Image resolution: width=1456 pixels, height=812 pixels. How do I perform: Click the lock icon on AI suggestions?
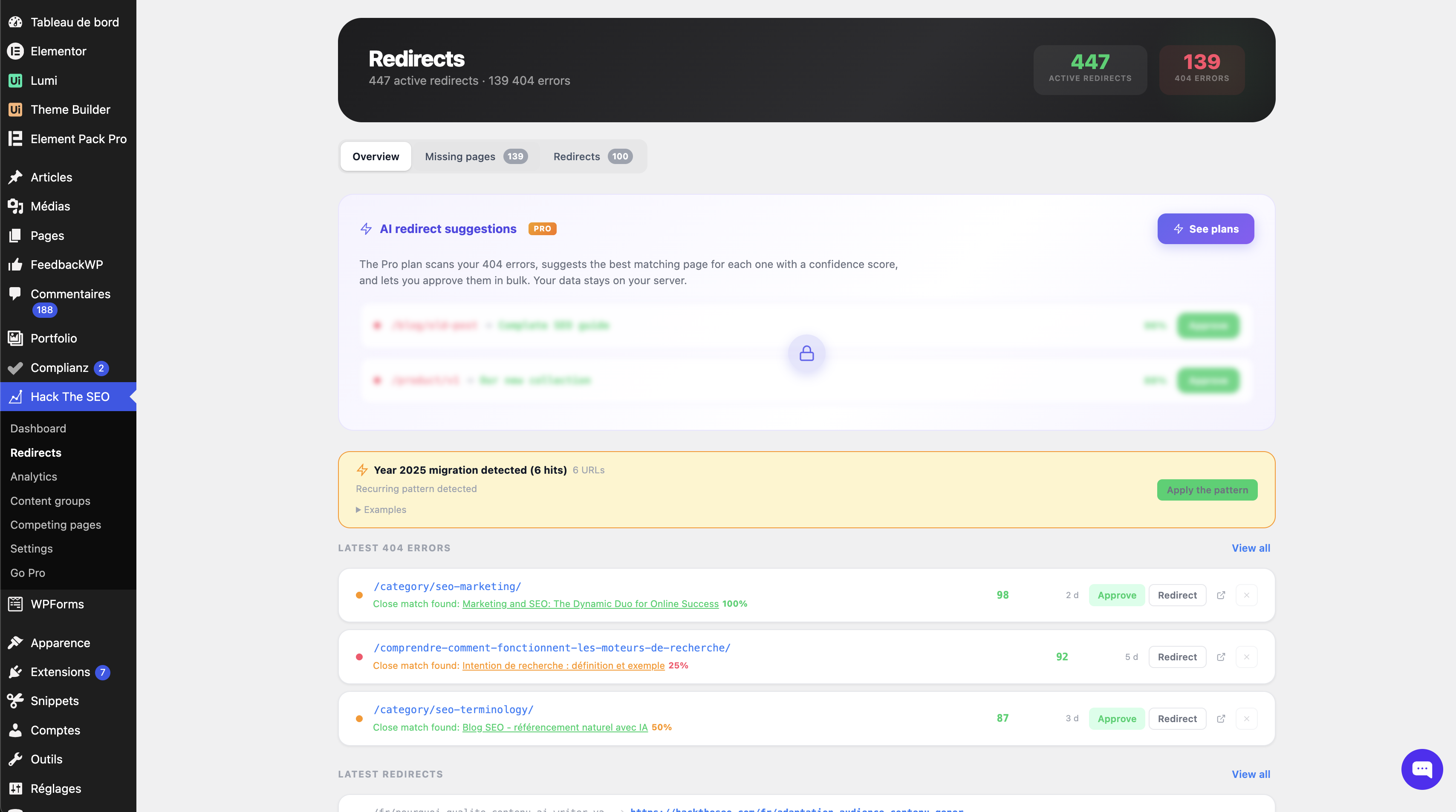806,354
